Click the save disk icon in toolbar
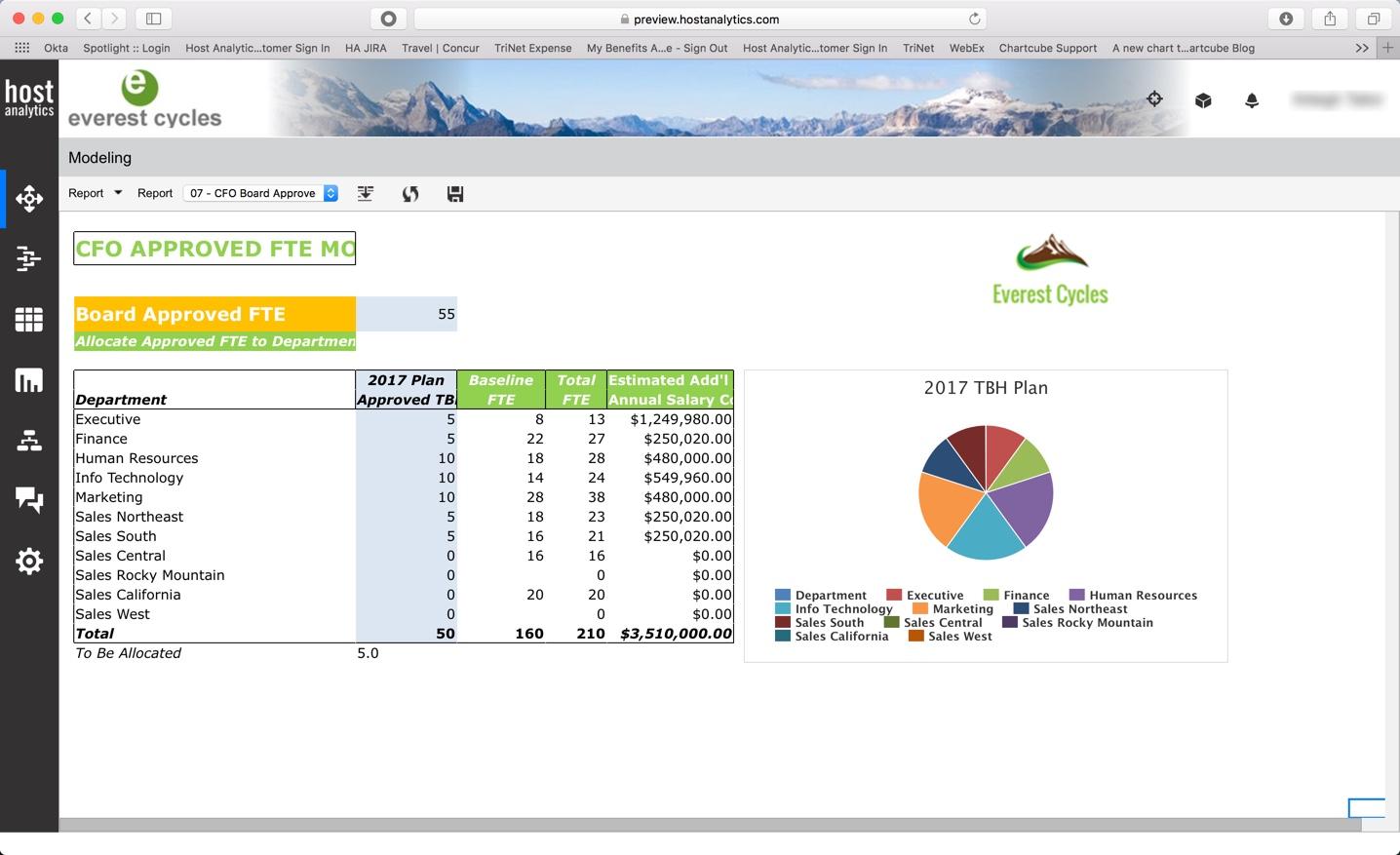1400x855 pixels. coord(455,194)
